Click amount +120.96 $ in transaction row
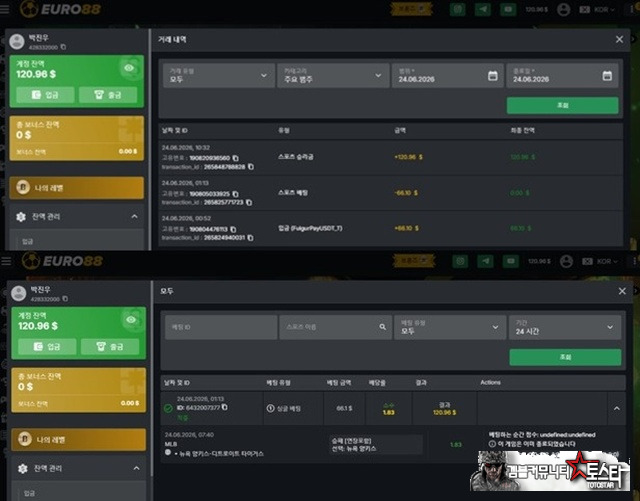The image size is (640, 501). pos(408,157)
